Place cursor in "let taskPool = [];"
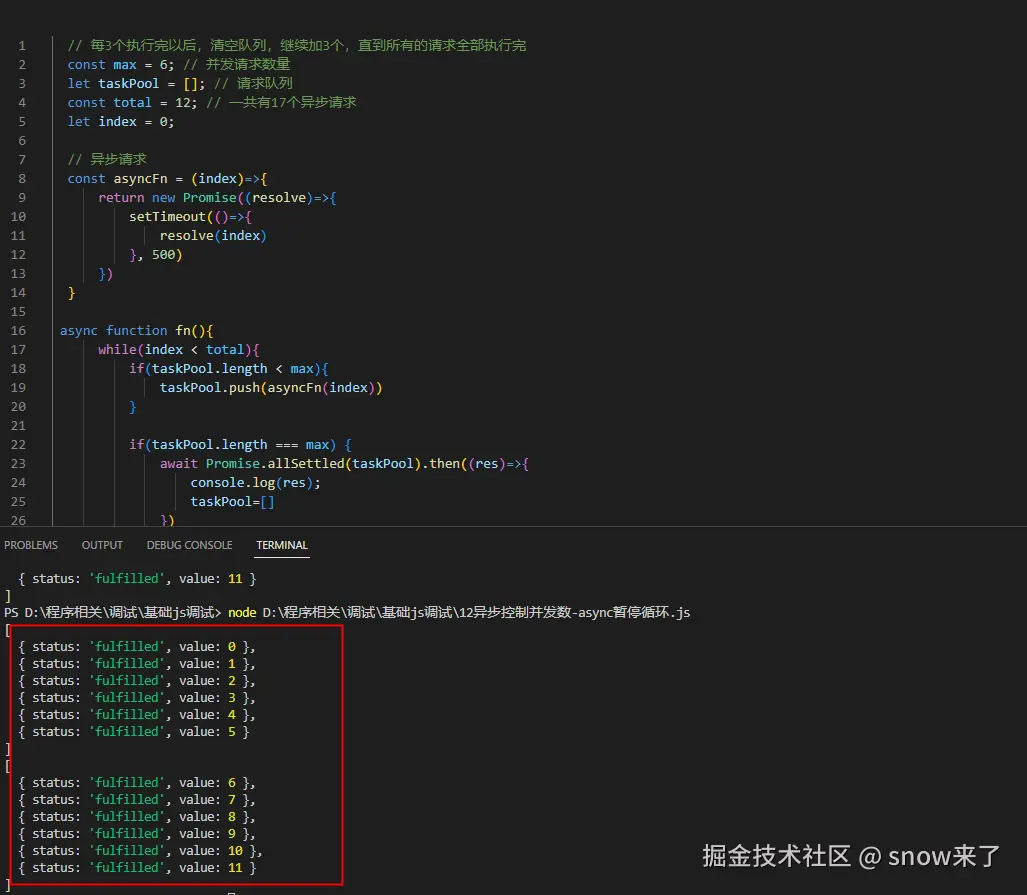The width and height of the screenshot is (1027, 895). [136, 83]
